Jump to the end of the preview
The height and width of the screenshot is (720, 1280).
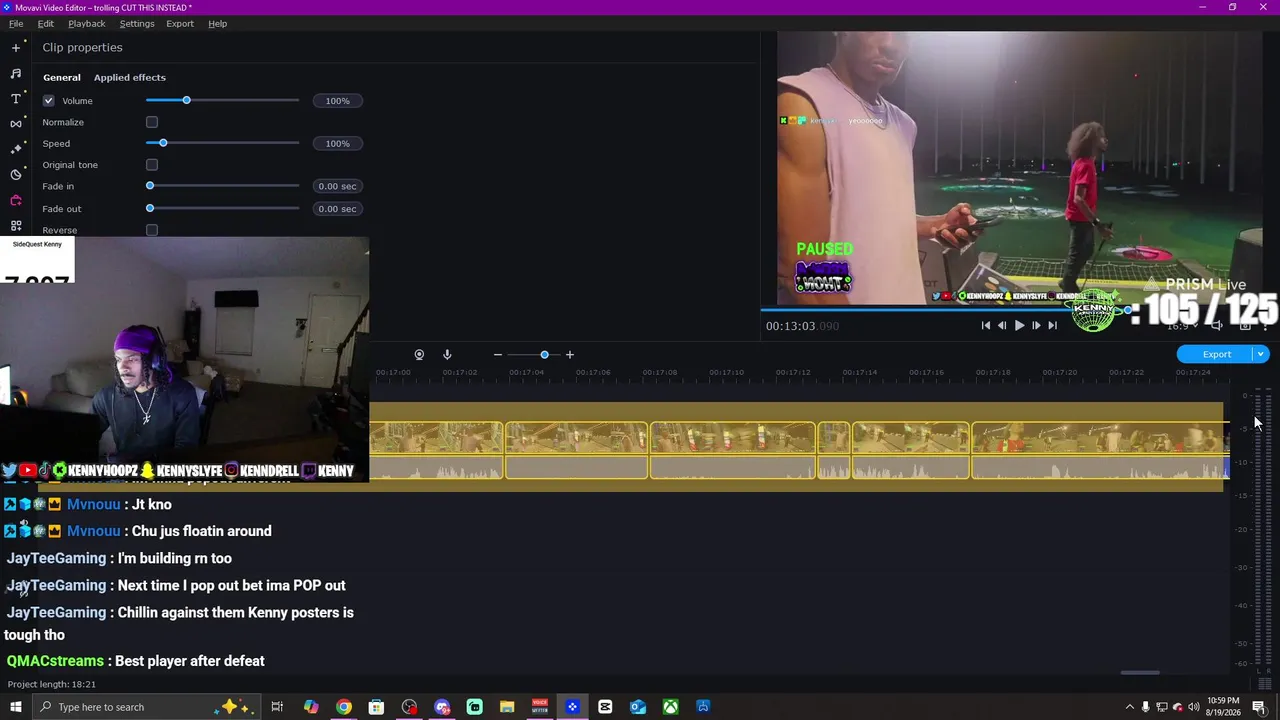coord(1052,325)
